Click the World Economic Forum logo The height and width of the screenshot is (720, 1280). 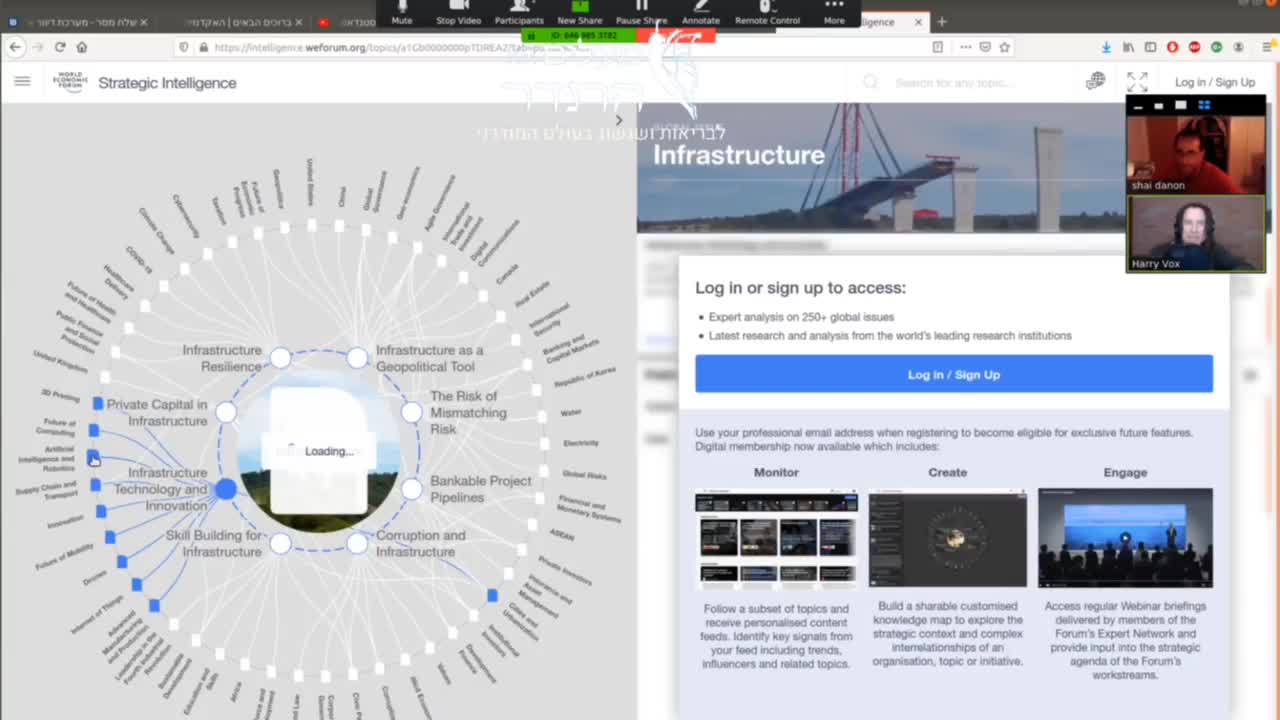coord(70,82)
